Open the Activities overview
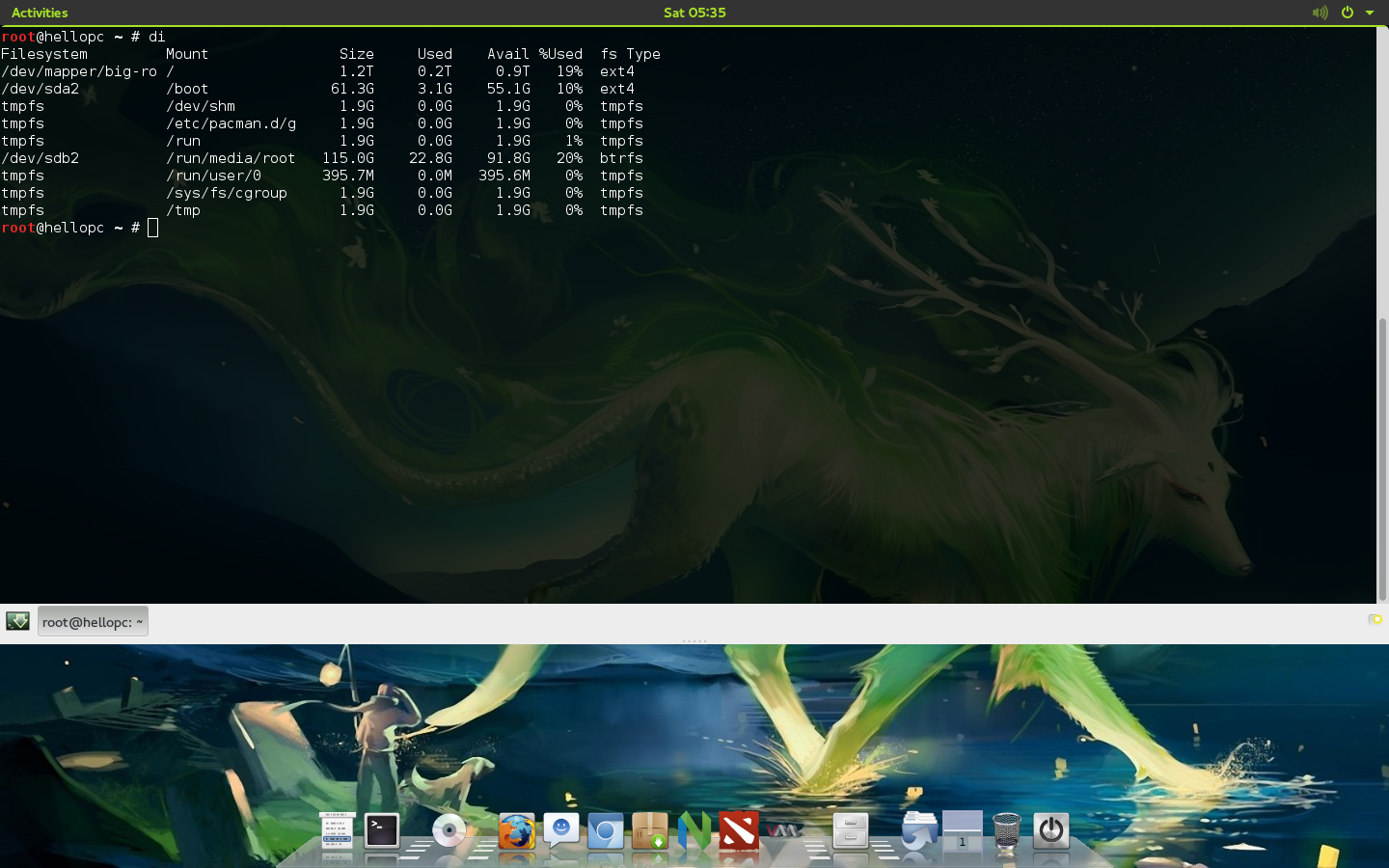 [x=40, y=13]
